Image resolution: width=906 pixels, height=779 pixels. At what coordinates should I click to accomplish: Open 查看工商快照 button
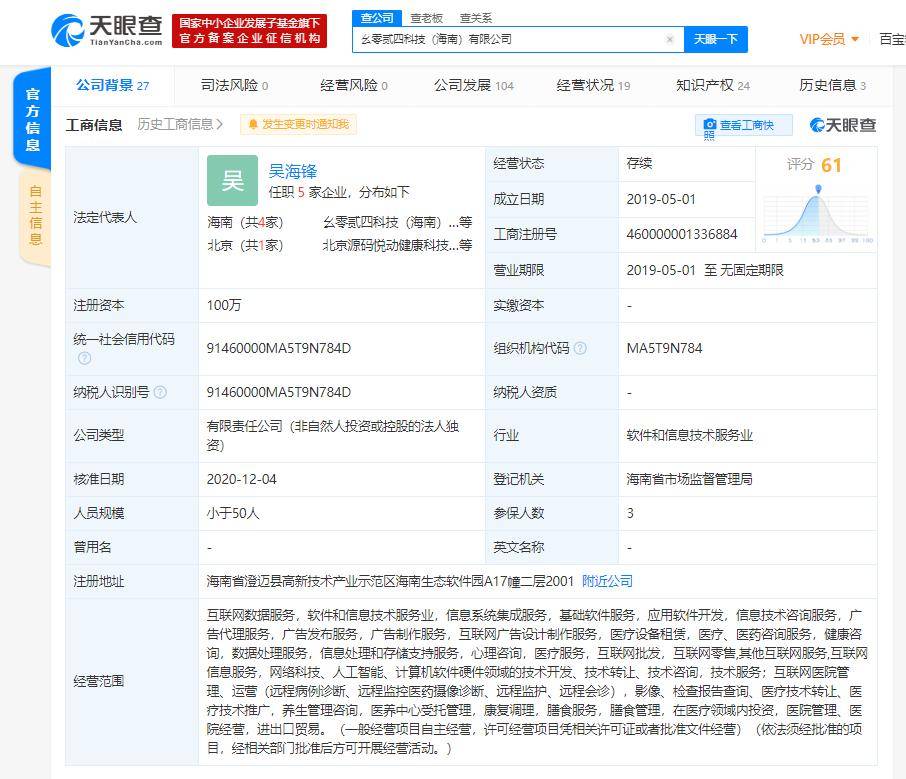pyautogui.click(x=744, y=125)
